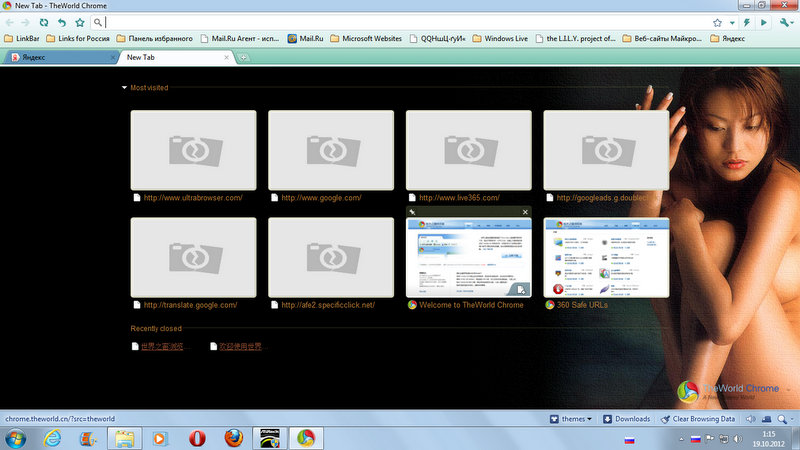Viewport: 800px width, 450px height.
Task: Open Windows Start menu
Action: tap(15, 439)
